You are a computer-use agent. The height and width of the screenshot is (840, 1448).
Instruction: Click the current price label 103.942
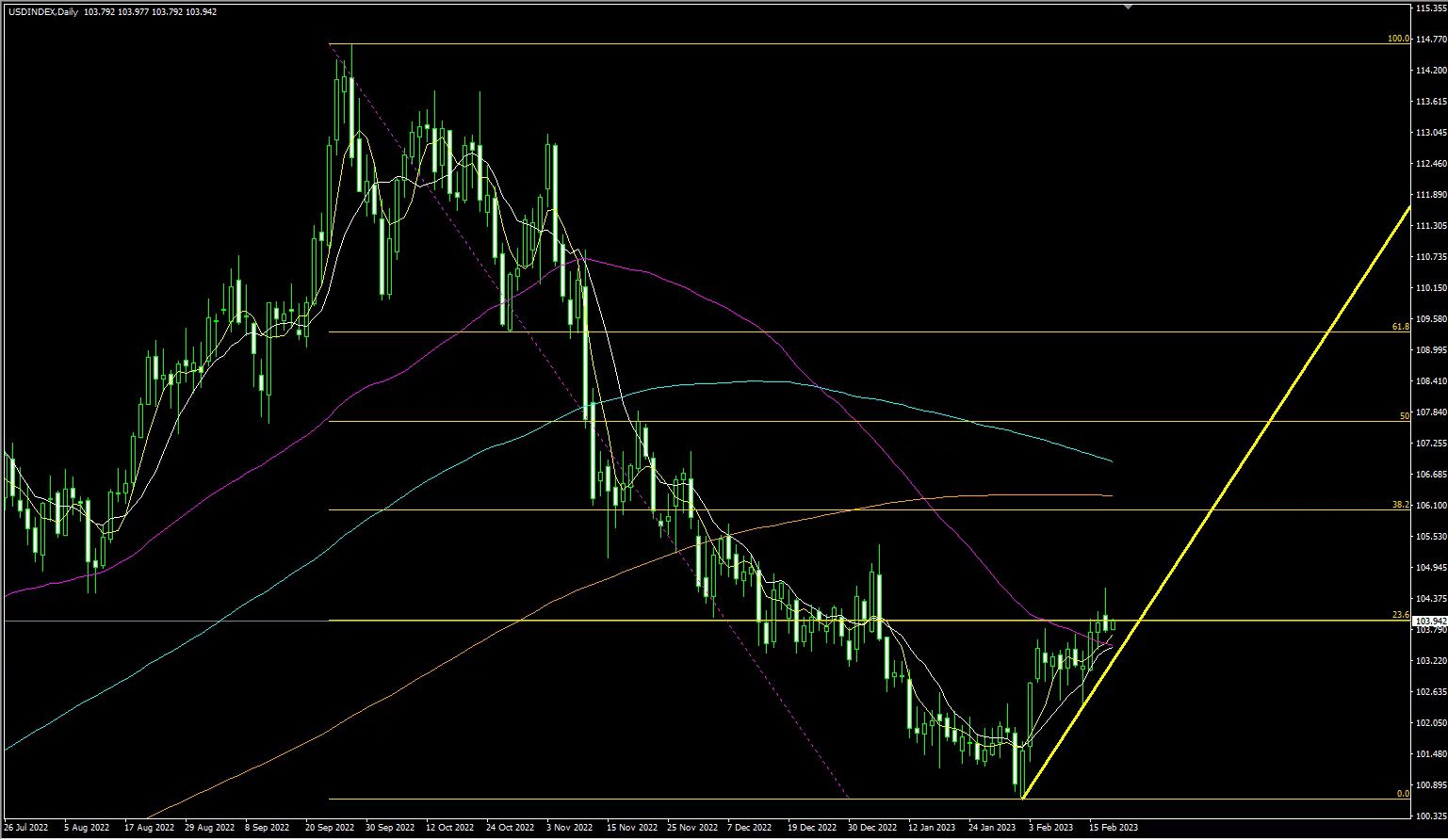1430,622
